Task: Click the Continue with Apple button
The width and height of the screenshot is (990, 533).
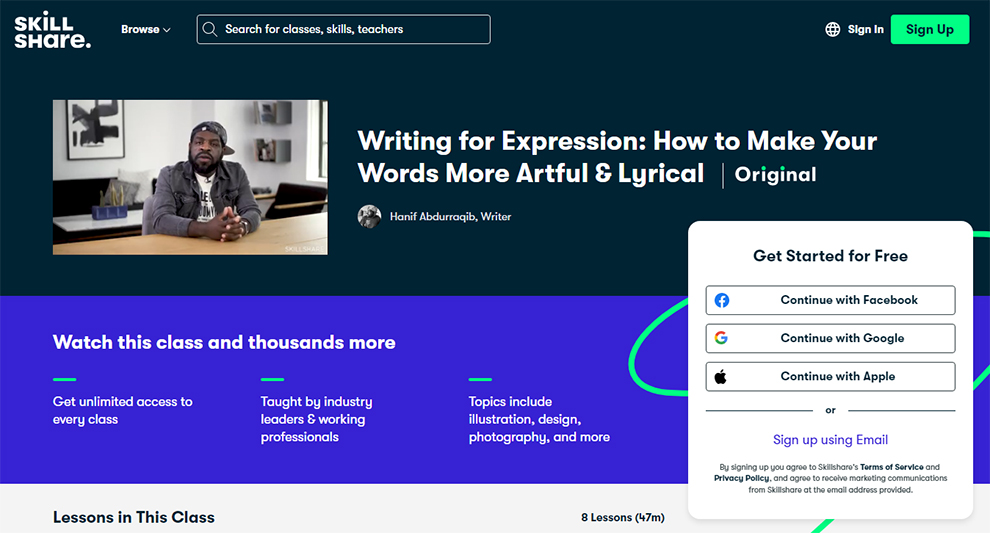Action: point(830,376)
